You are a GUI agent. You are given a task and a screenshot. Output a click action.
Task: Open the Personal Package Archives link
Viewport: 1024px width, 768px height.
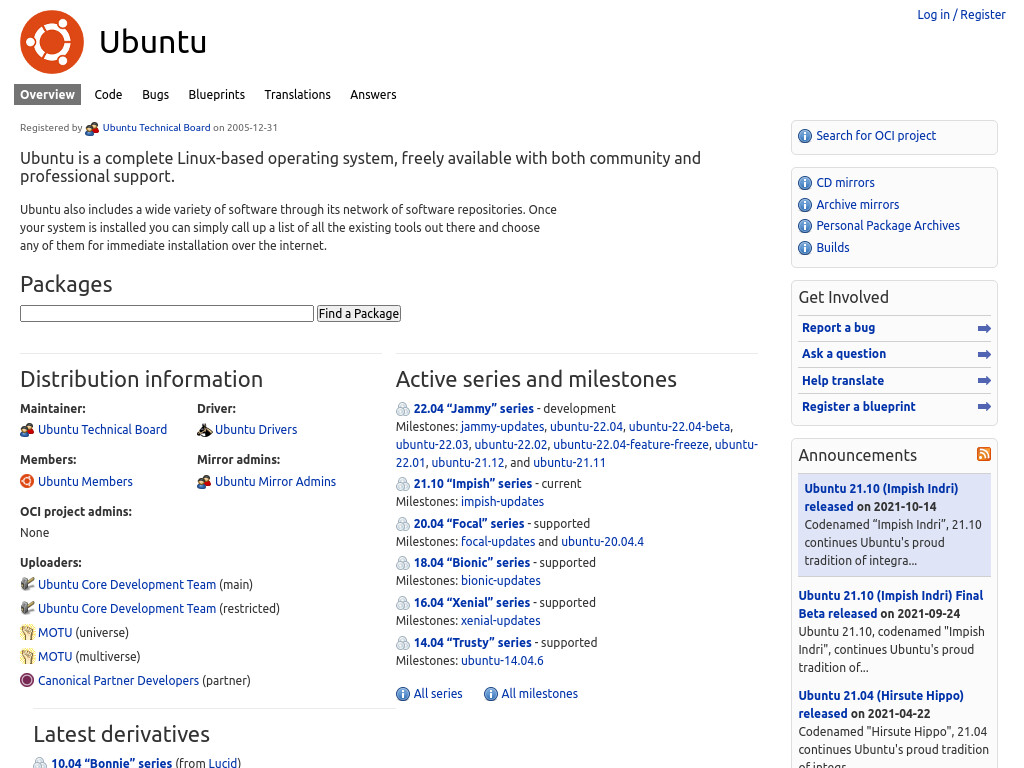(x=888, y=226)
